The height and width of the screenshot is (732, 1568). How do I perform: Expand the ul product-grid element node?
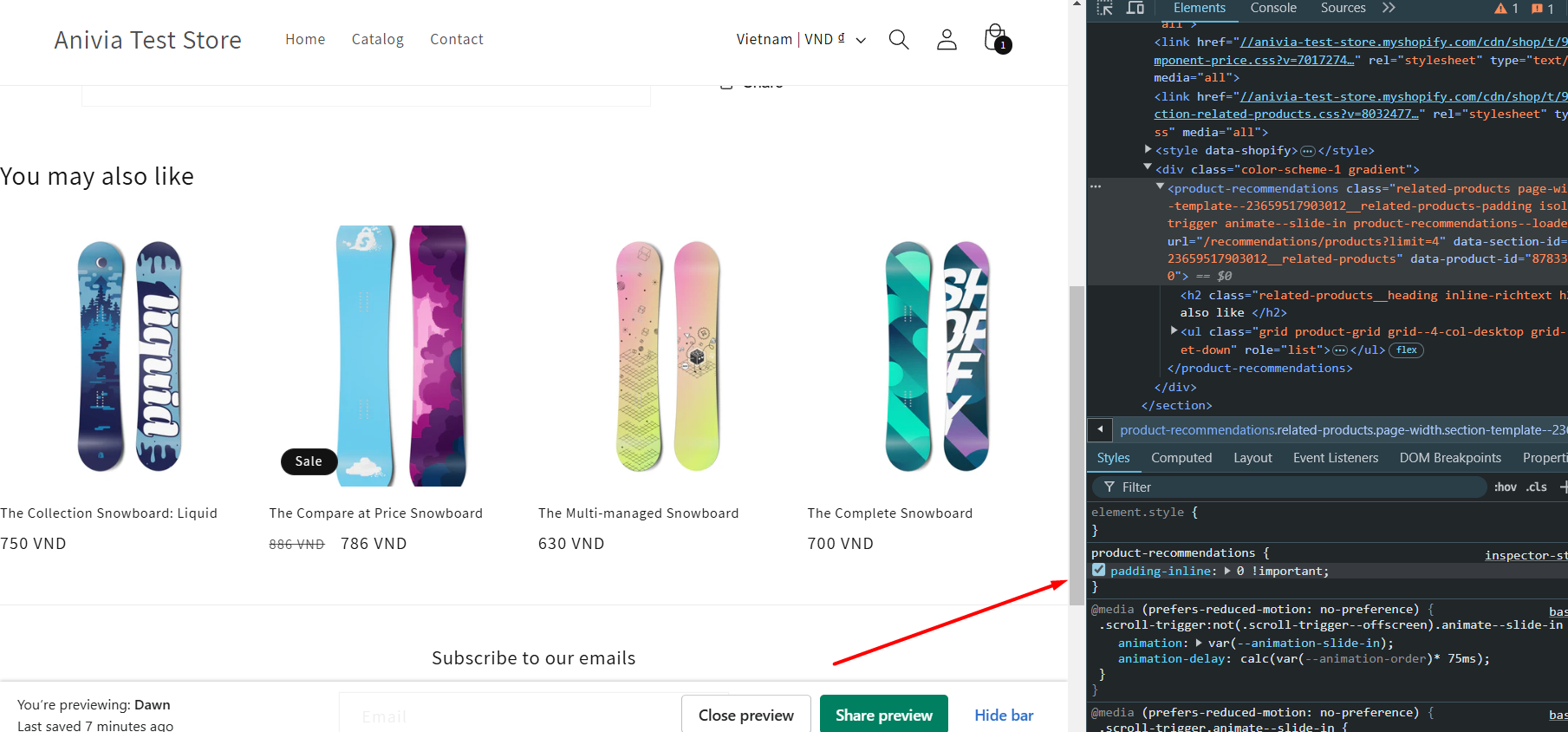[x=1174, y=330]
